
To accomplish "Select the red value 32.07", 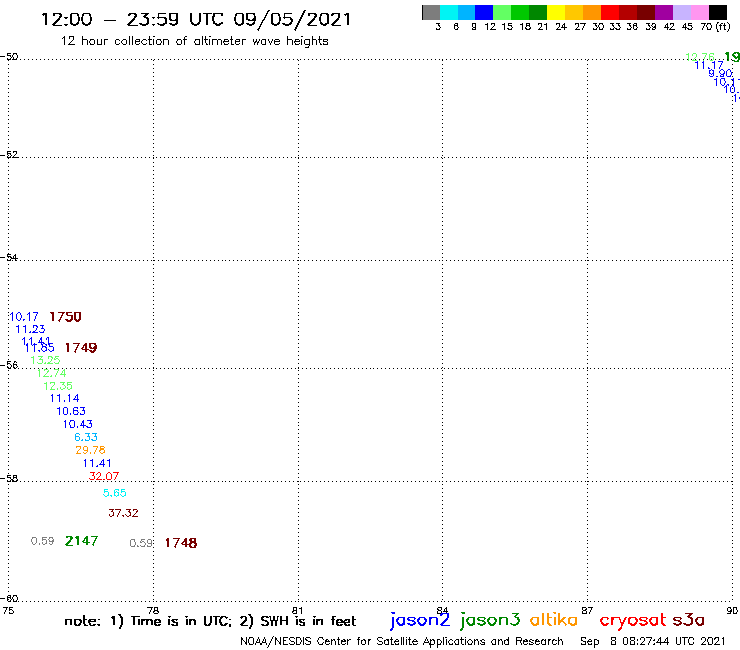I will point(104,476).
